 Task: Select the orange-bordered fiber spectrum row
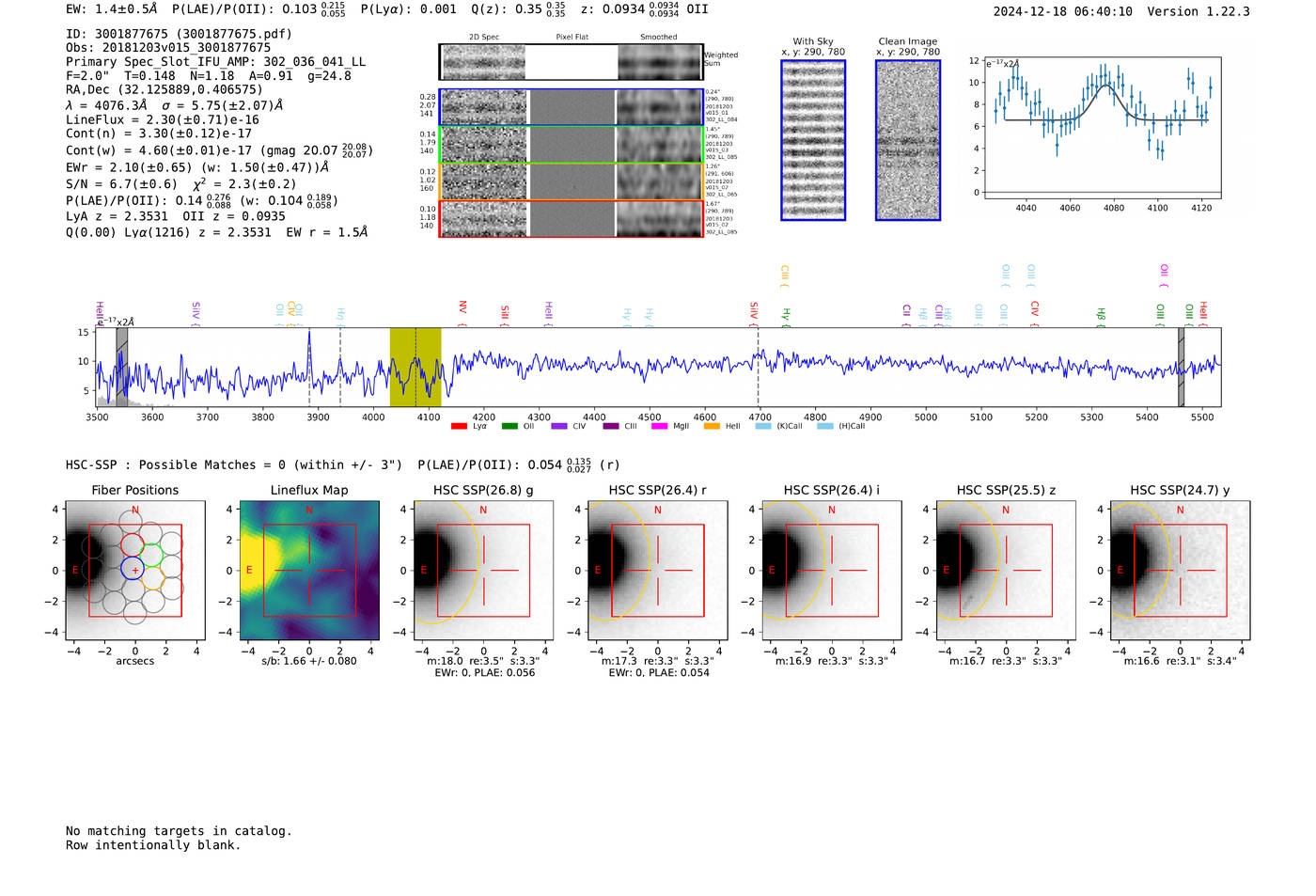[x=572, y=181]
